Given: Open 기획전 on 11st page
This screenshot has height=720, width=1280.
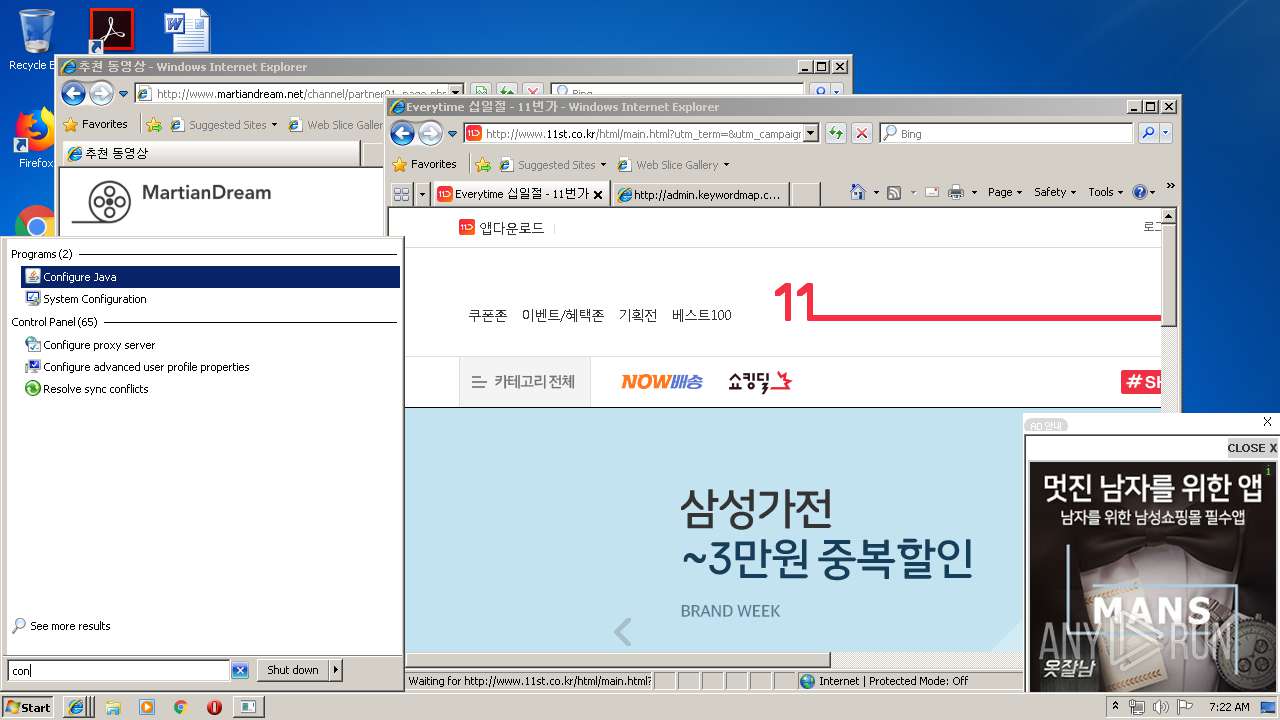Looking at the screenshot, I should (x=638, y=315).
